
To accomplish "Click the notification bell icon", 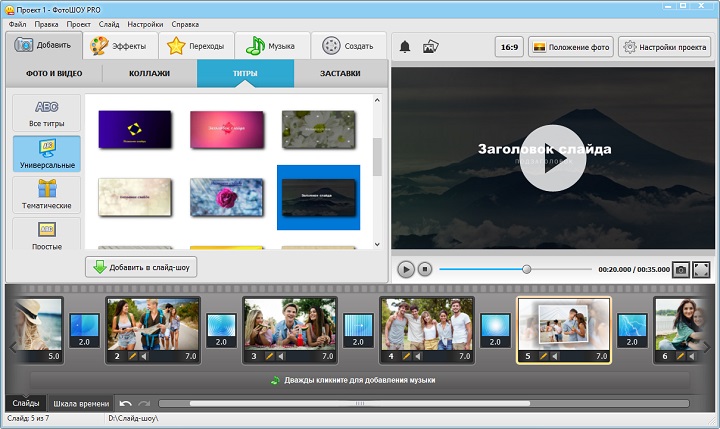I will [x=405, y=46].
